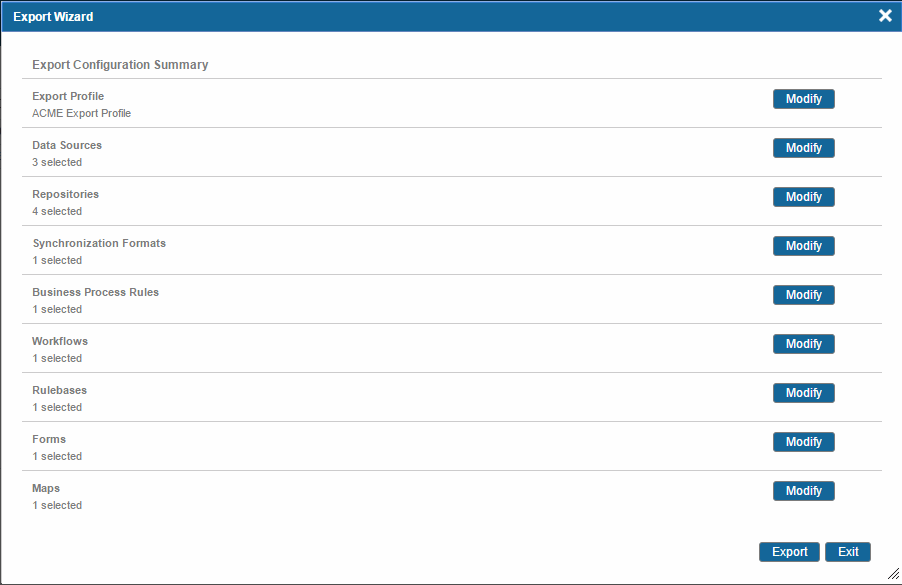This screenshot has height=585, width=902.
Task: Close the Export Wizard dialog
Action: click(x=885, y=16)
